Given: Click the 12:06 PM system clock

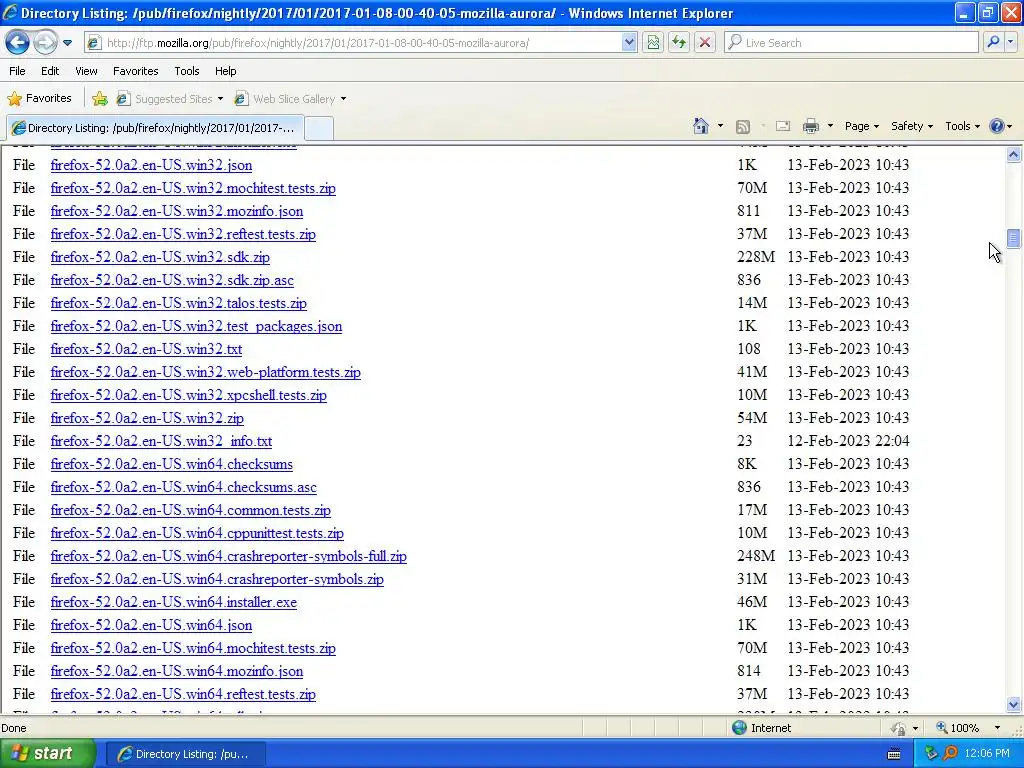Looking at the screenshot, I should 987,754.
